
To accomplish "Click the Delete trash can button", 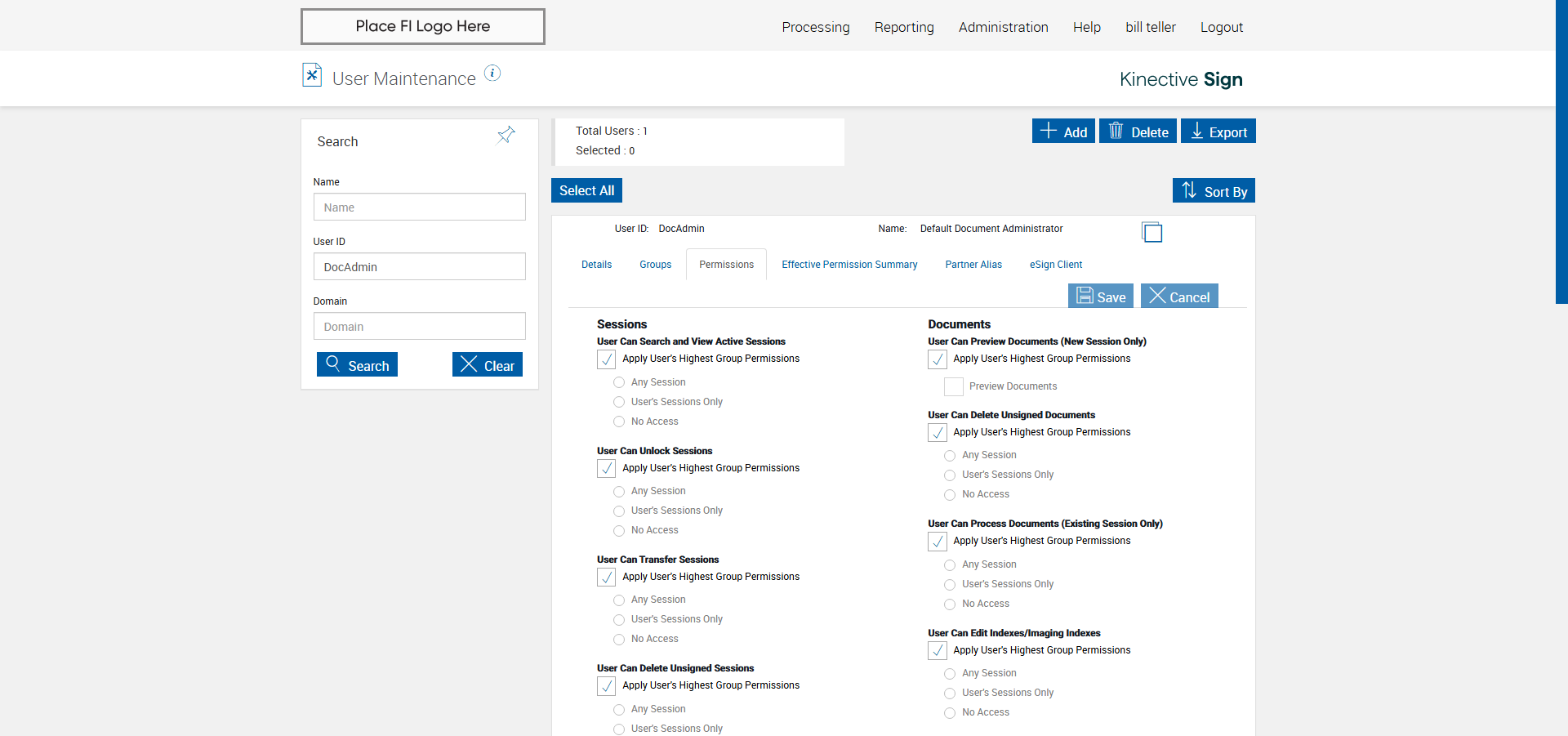I will pos(1138,132).
